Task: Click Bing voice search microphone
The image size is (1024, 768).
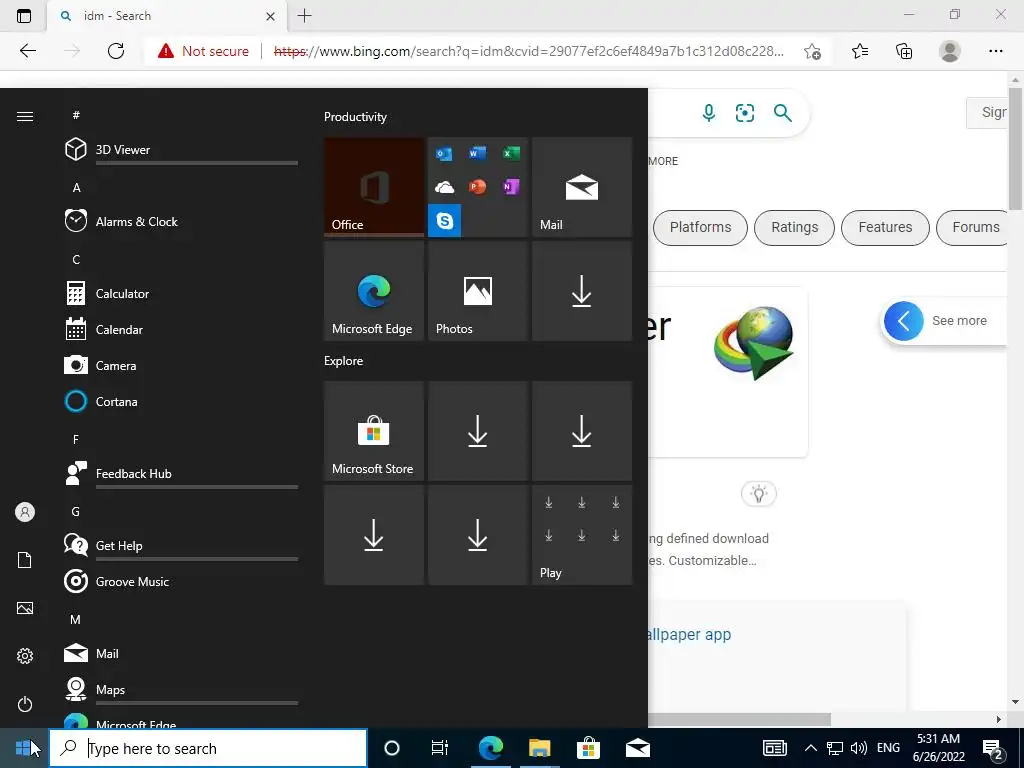Action: click(x=709, y=113)
